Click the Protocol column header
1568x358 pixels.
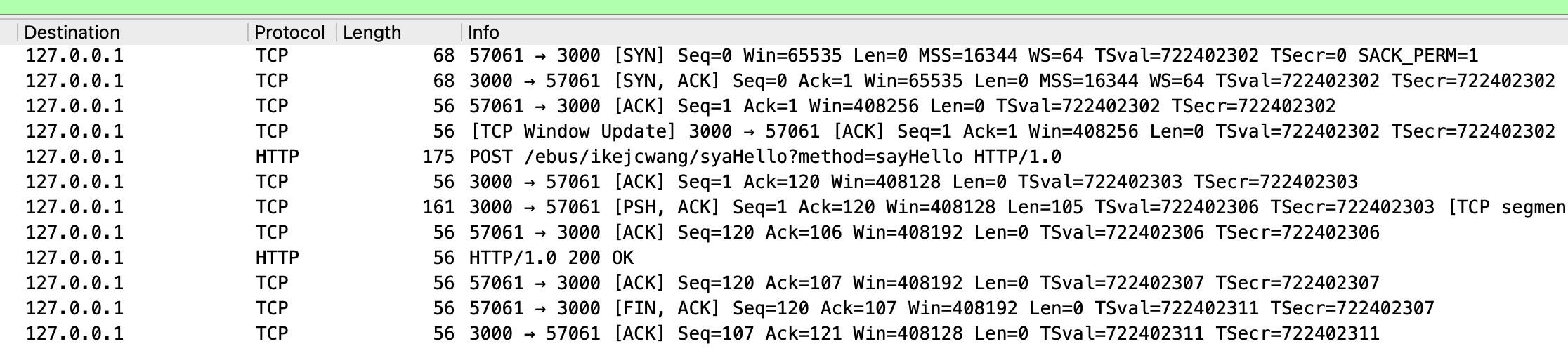tap(289, 32)
